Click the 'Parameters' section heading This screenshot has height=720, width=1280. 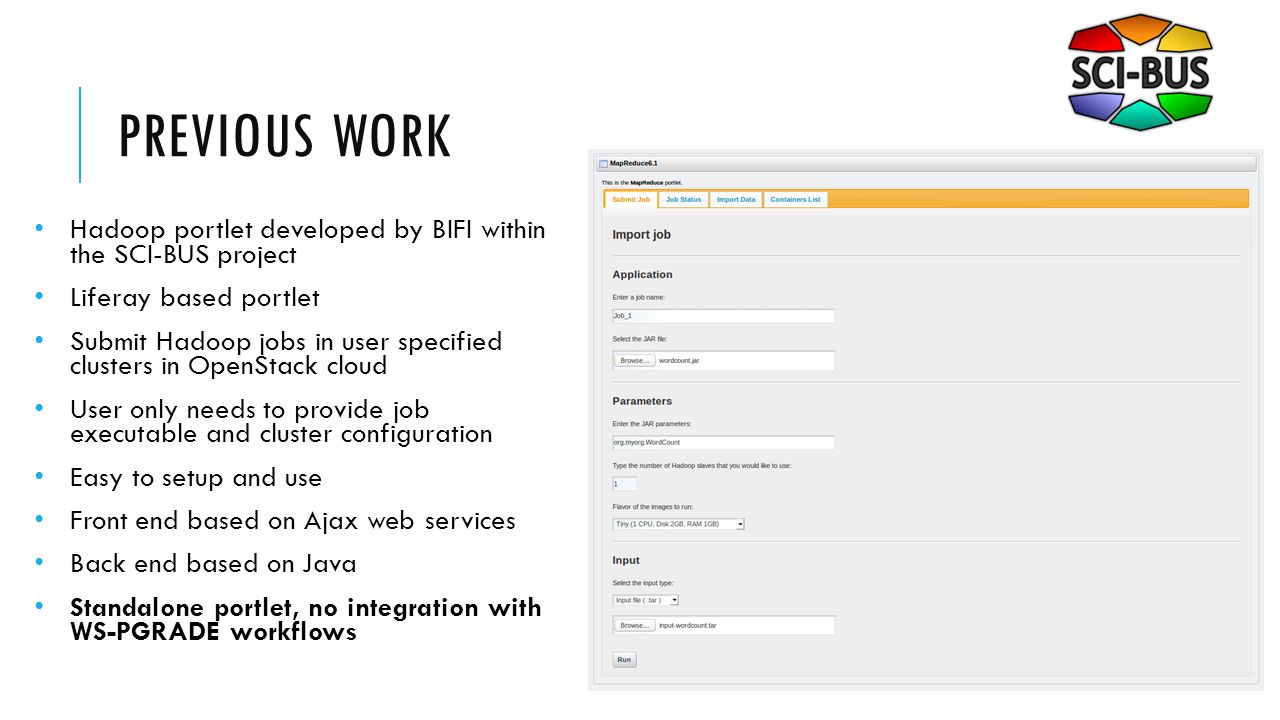[642, 401]
